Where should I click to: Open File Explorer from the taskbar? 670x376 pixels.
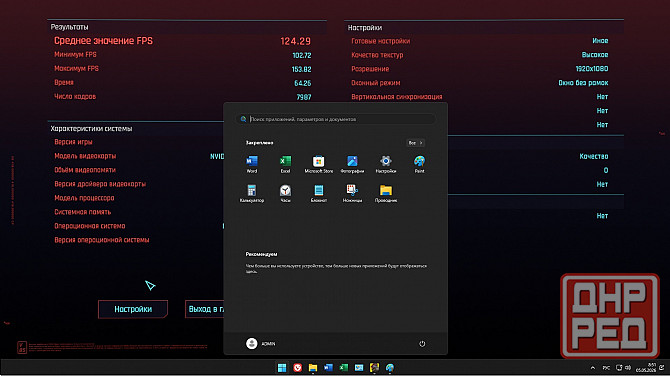[x=313, y=367]
